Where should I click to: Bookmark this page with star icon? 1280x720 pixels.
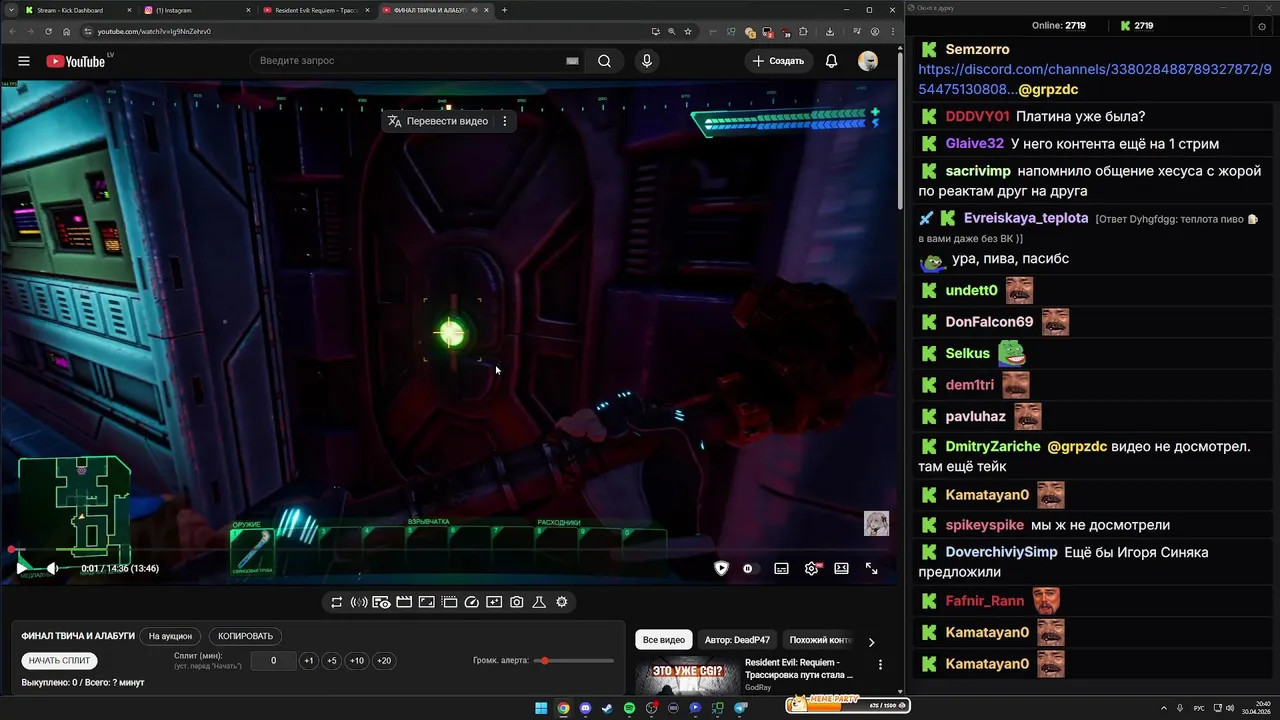(x=688, y=31)
